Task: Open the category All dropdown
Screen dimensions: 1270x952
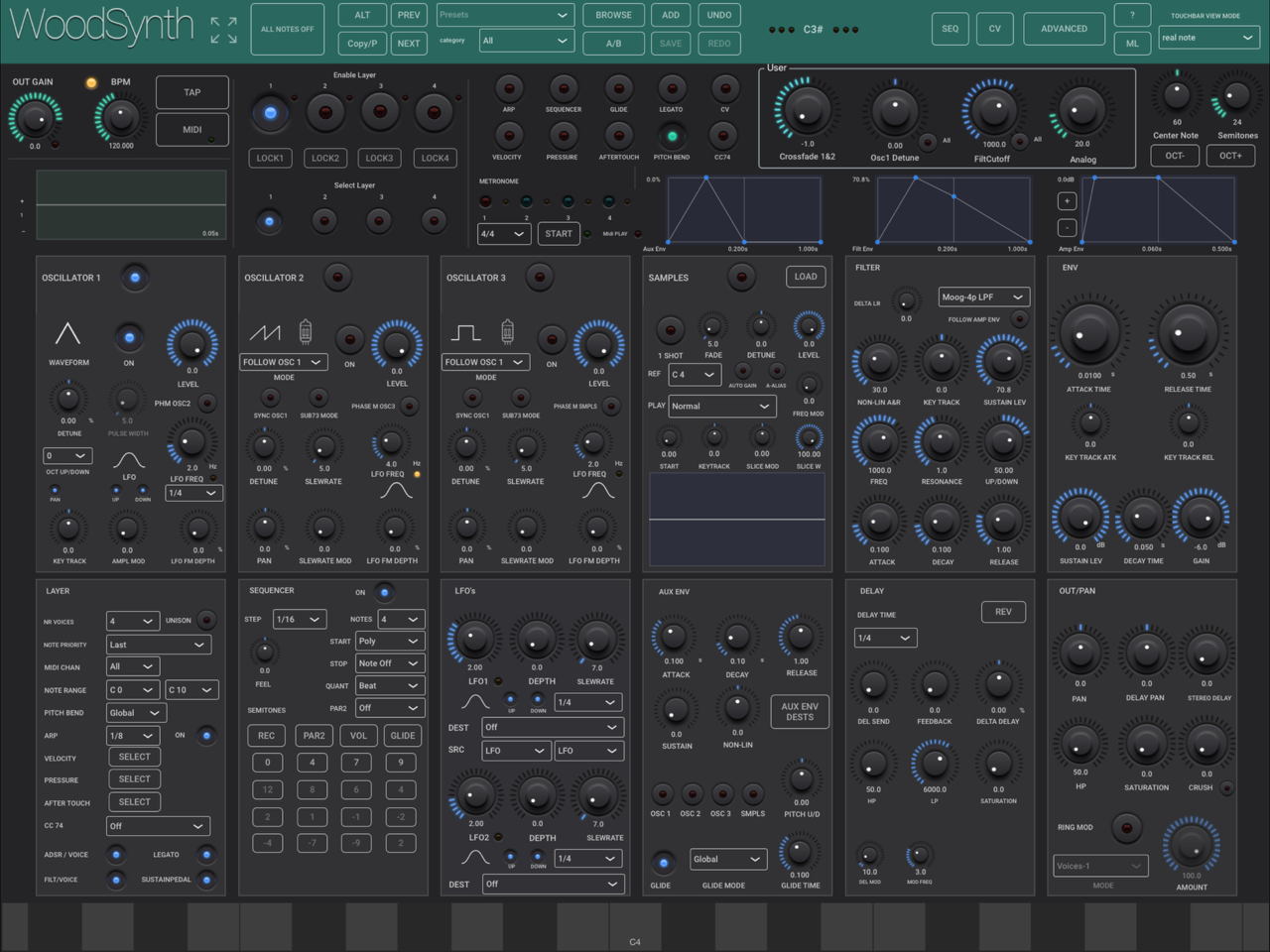Action: pos(526,41)
